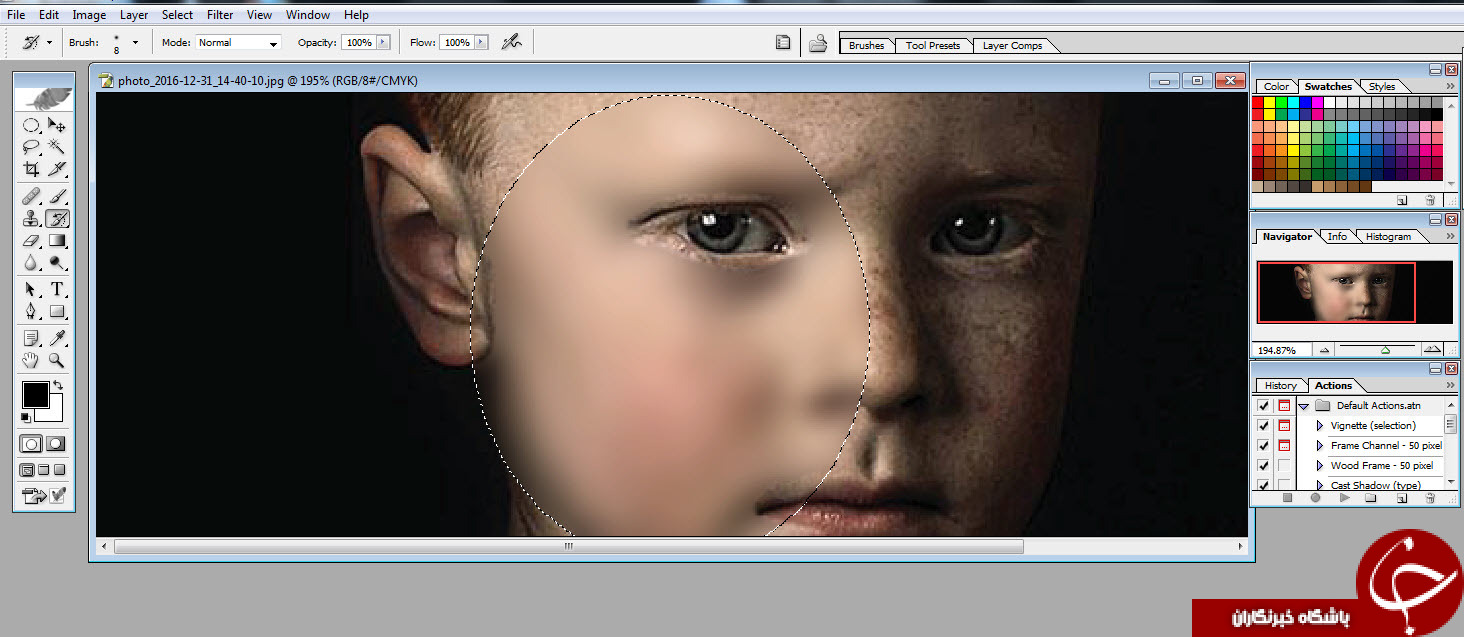
Task: Select the Blur tool
Action: pos(32,262)
